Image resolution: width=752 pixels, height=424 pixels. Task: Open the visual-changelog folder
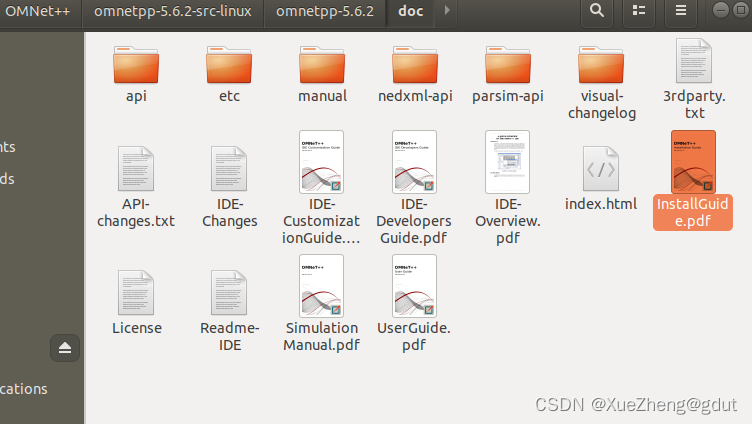tap(601, 65)
